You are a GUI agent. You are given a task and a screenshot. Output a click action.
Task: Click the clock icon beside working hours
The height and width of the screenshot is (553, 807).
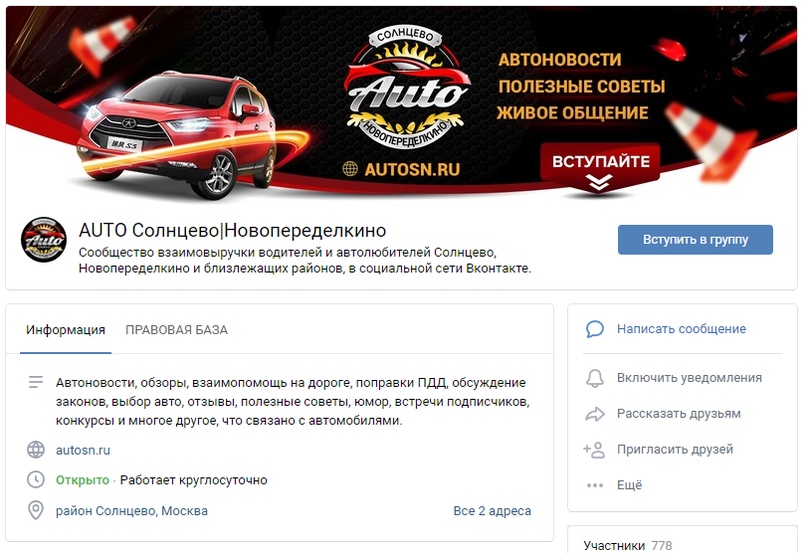(36, 480)
